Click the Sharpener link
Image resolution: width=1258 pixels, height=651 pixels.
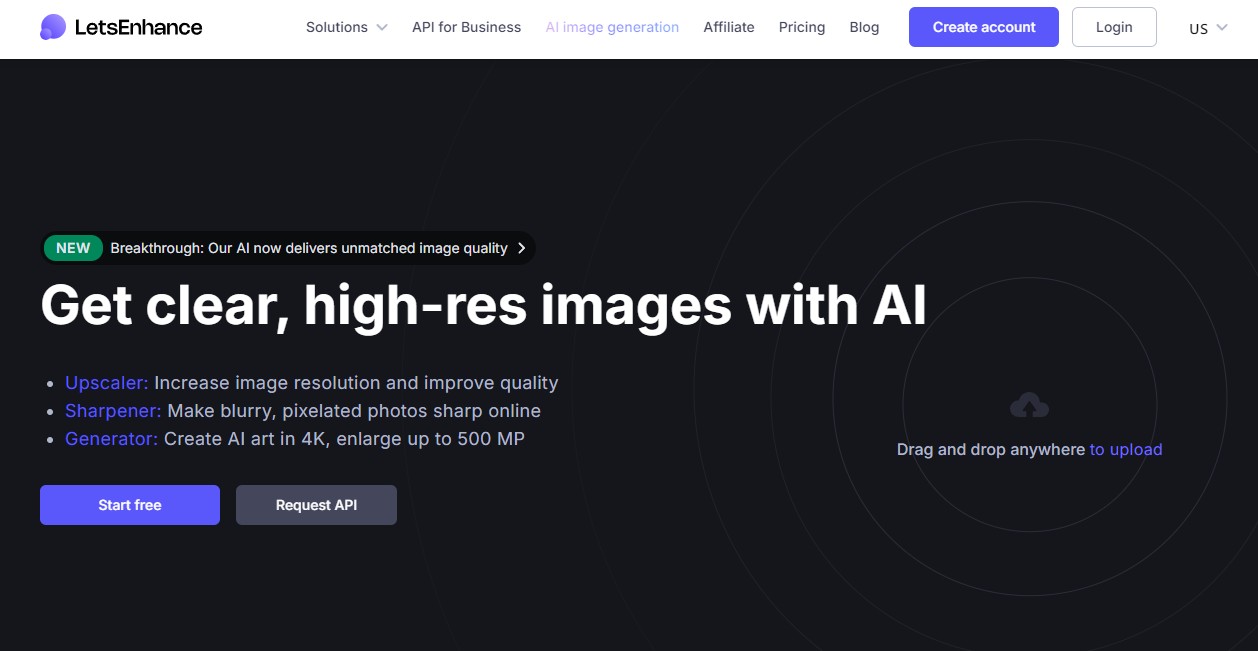tap(112, 410)
